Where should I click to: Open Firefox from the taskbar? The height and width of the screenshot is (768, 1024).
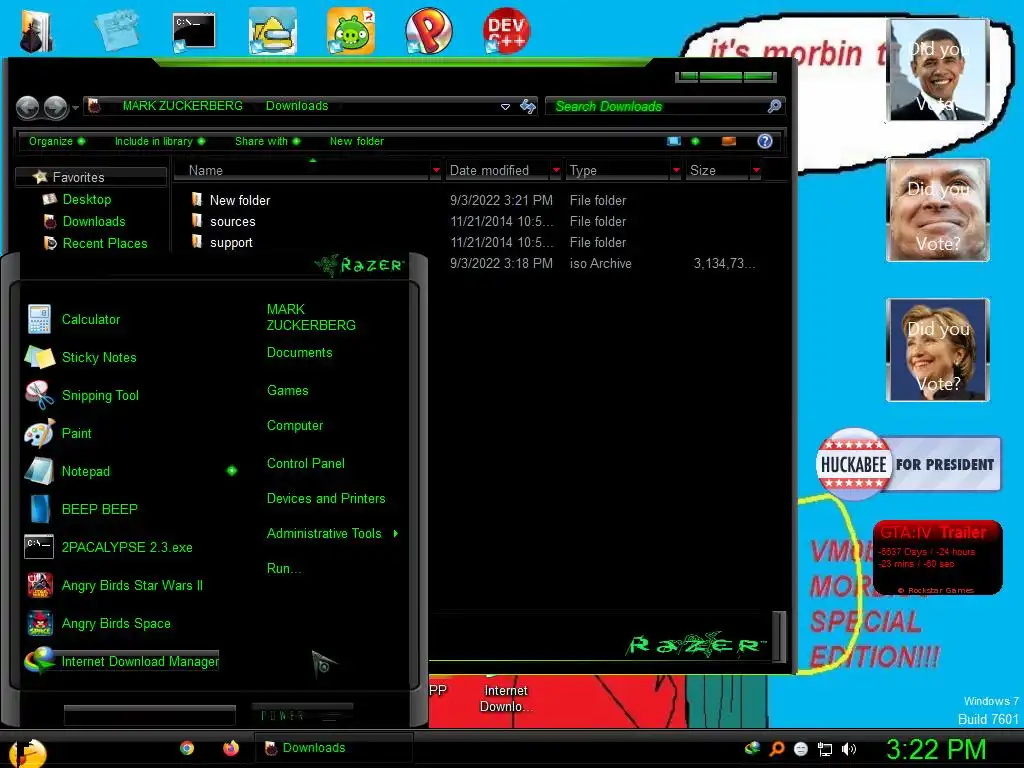pyautogui.click(x=231, y=748)
